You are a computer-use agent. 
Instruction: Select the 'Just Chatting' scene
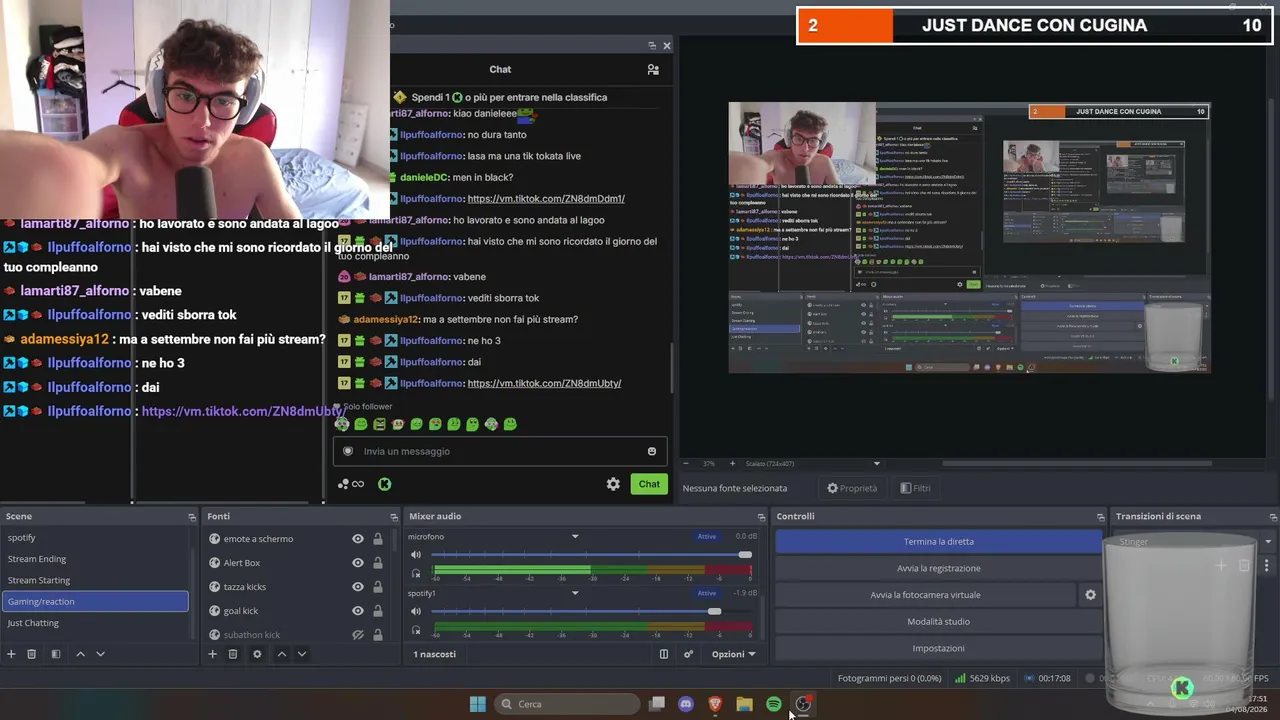(95, 623)
